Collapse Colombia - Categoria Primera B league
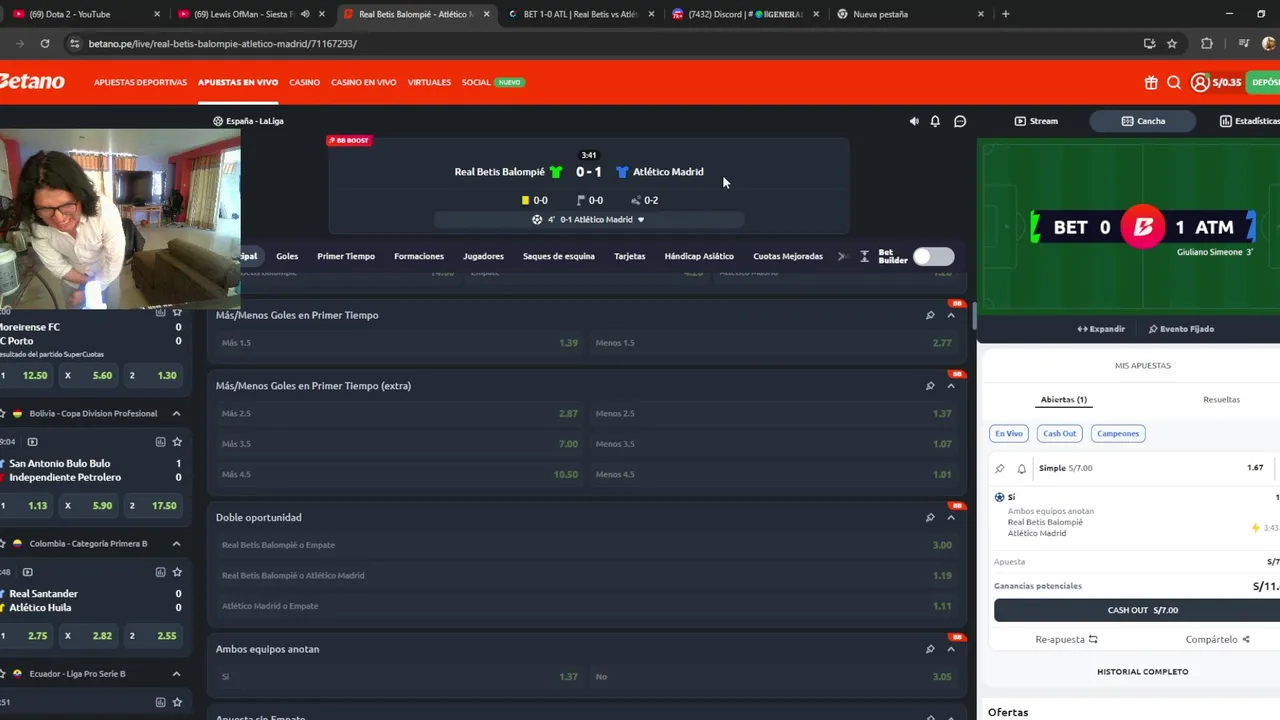 pos(176,543)
